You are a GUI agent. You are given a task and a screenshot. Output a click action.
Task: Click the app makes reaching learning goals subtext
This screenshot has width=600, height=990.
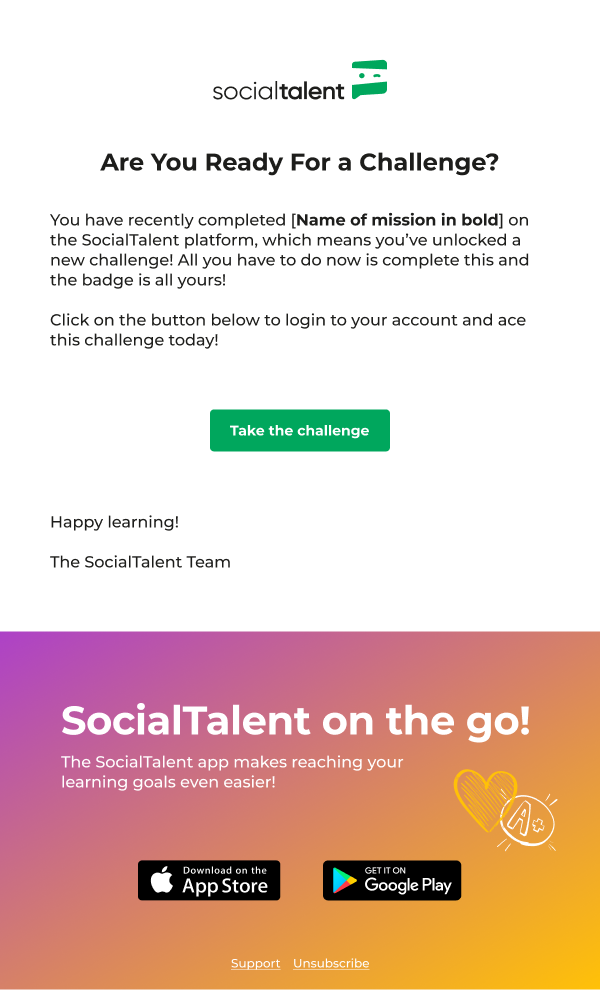(x=232, y=772)
